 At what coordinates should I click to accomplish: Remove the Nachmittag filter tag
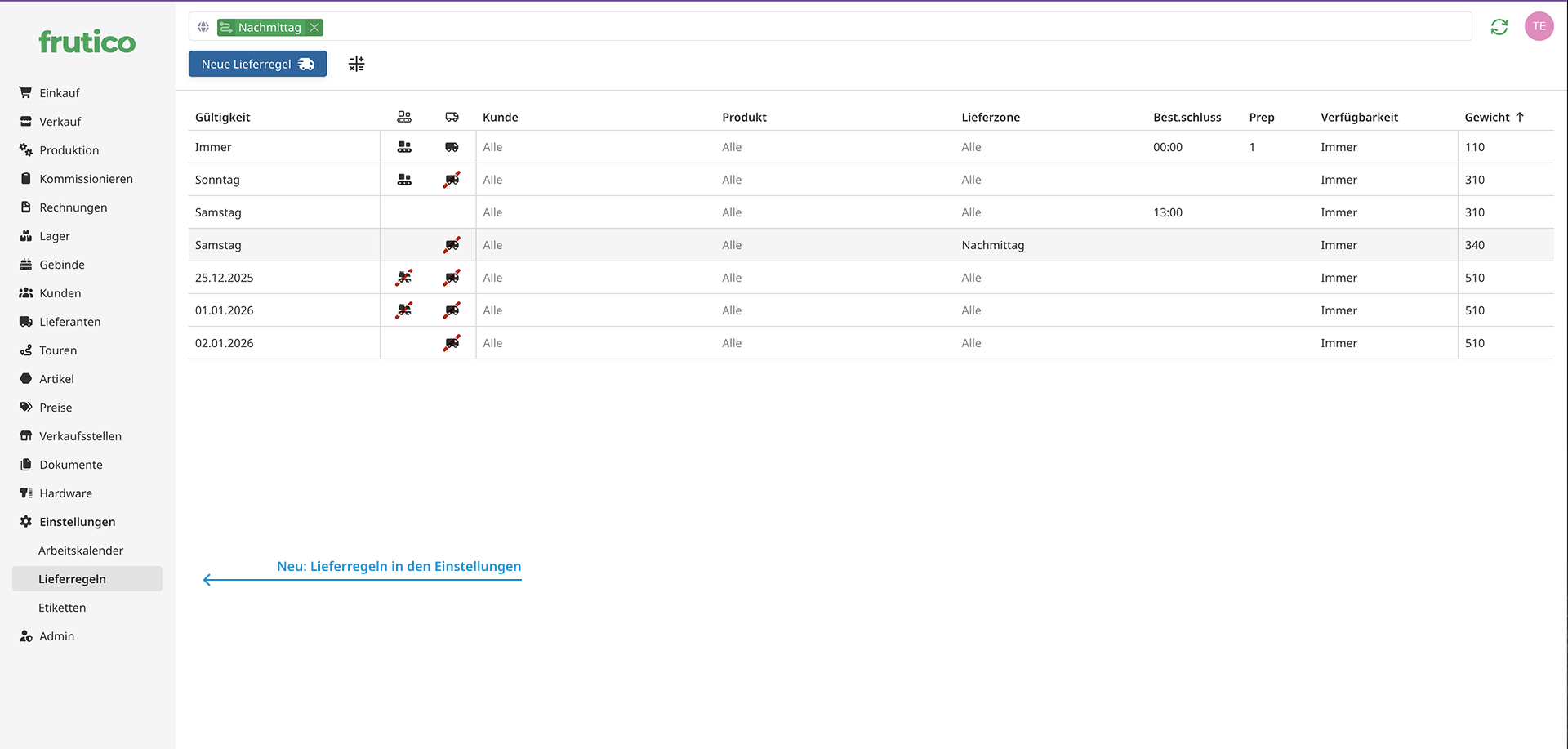[x=314, y=28]
